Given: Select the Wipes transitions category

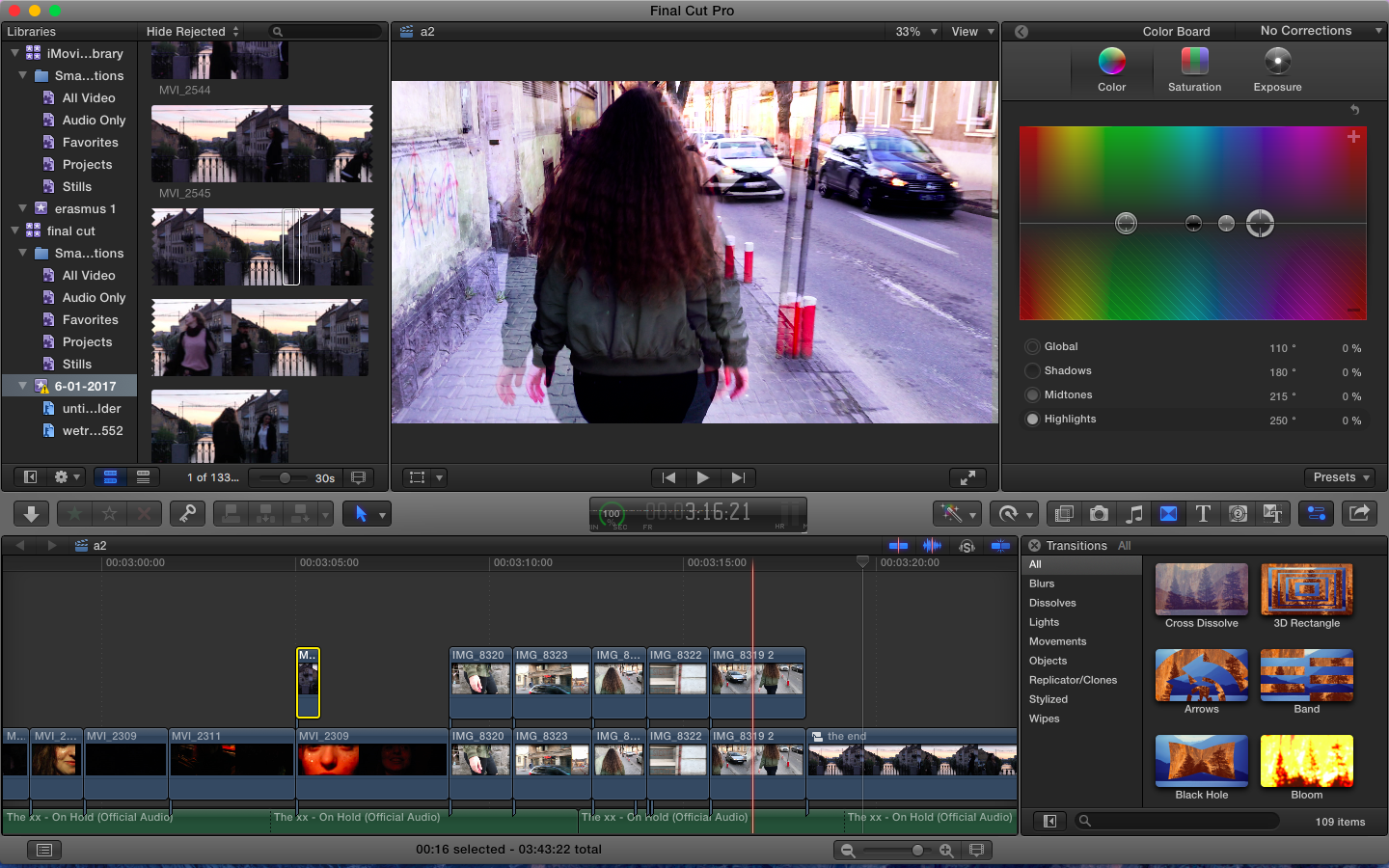Looking at the screenshot, I should pos(1044,719).
